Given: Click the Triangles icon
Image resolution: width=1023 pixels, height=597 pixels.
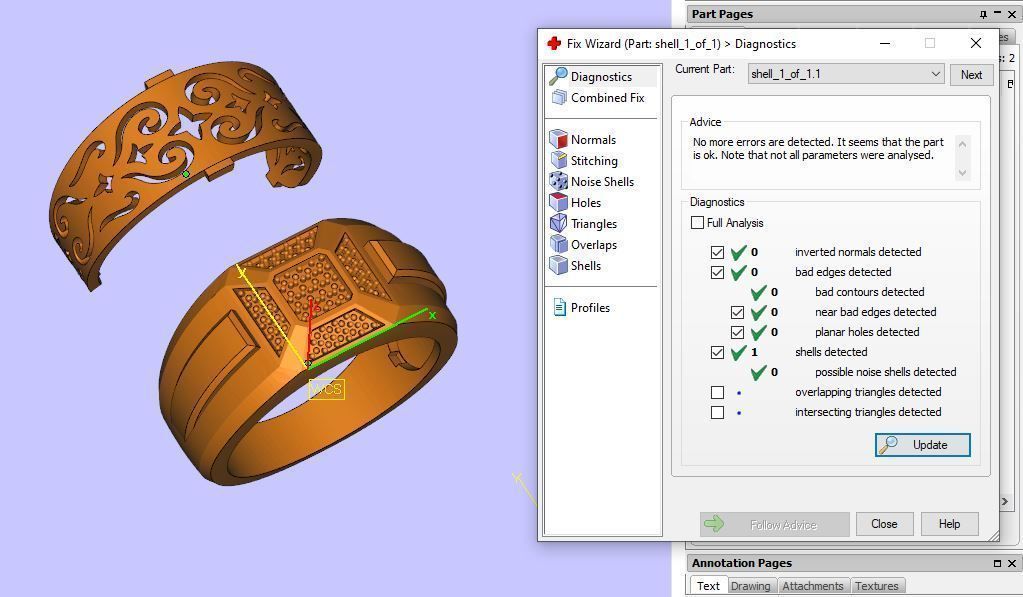Looking at the screenshot, I should coord(558,223).
